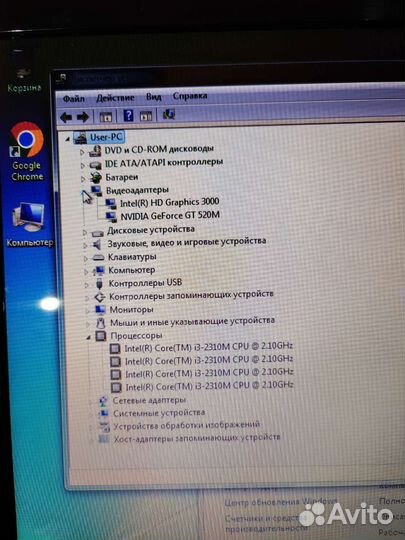The image size is (405, 540).
Task: Open the Google Chrome desktop shortcut
Action: tap(27, 151)
